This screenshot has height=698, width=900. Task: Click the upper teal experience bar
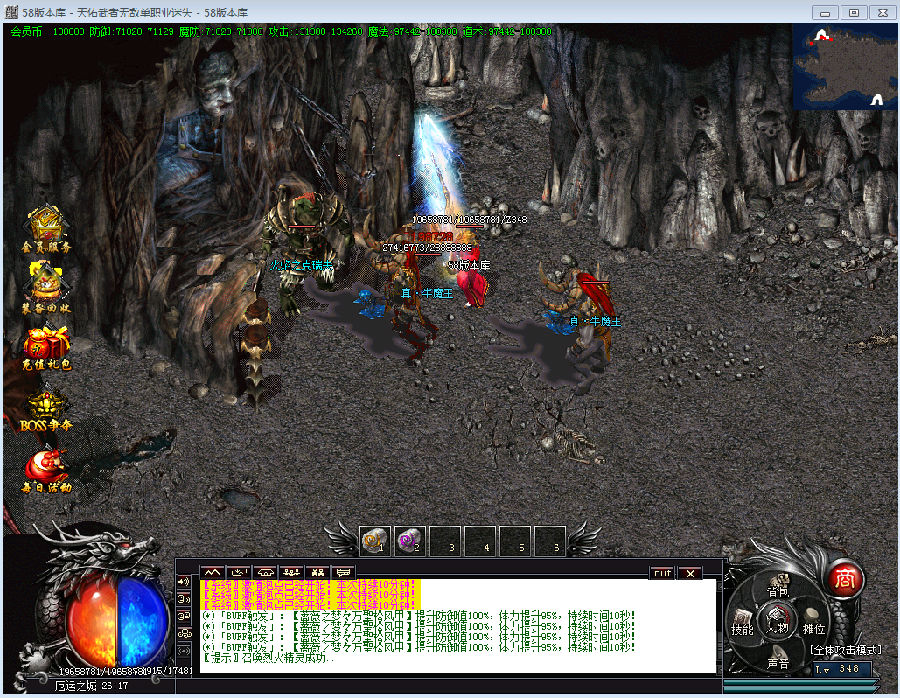pyautogui.click(x=800, y=683)
